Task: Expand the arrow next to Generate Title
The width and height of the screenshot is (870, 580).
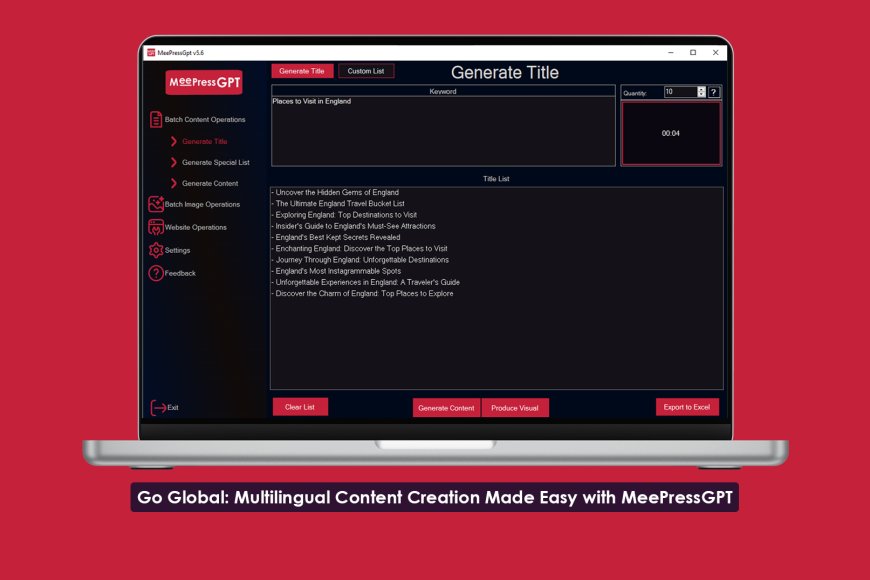Action: click(175, 141)
